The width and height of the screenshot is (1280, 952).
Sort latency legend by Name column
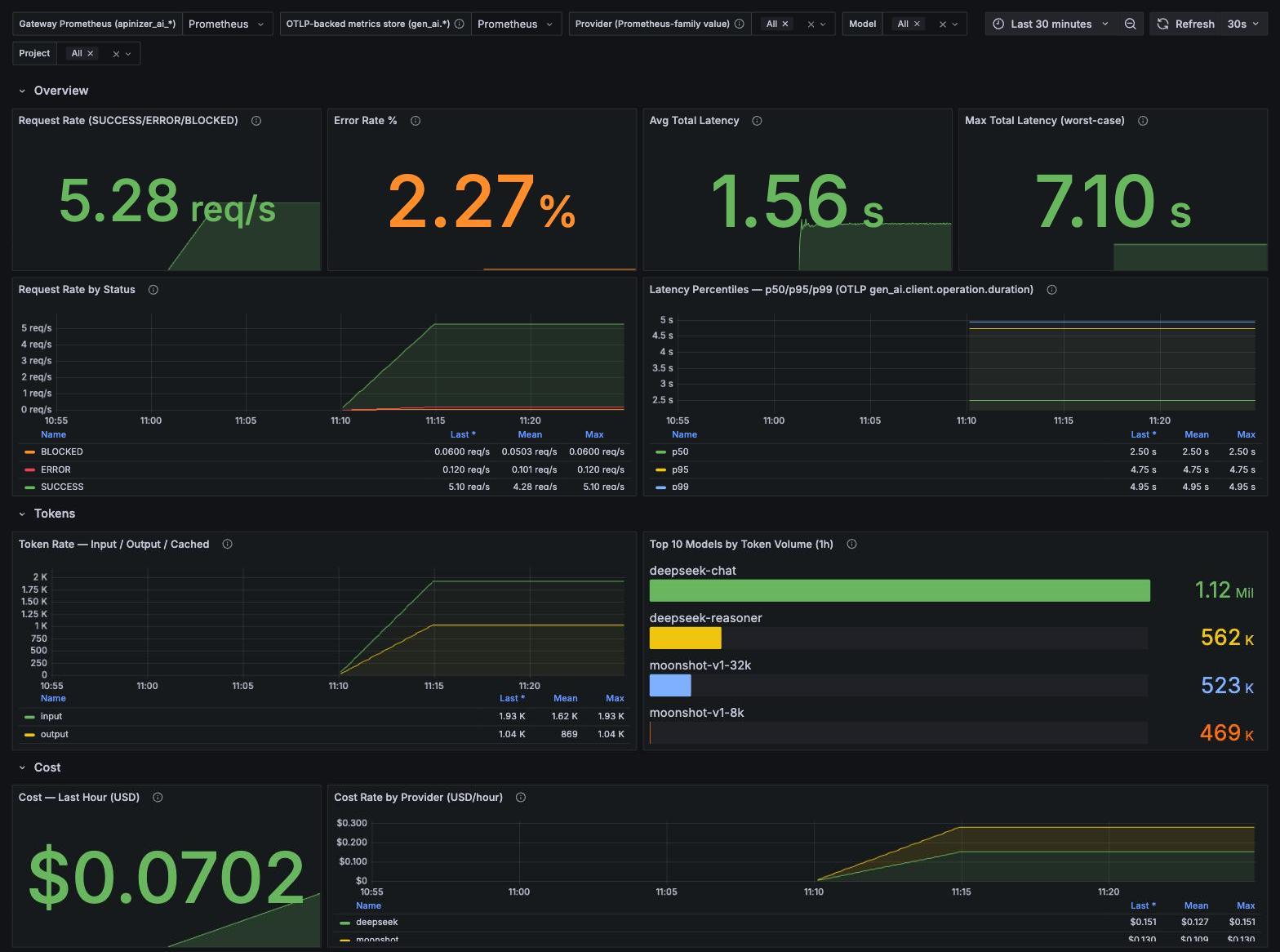tap(684, 434)
